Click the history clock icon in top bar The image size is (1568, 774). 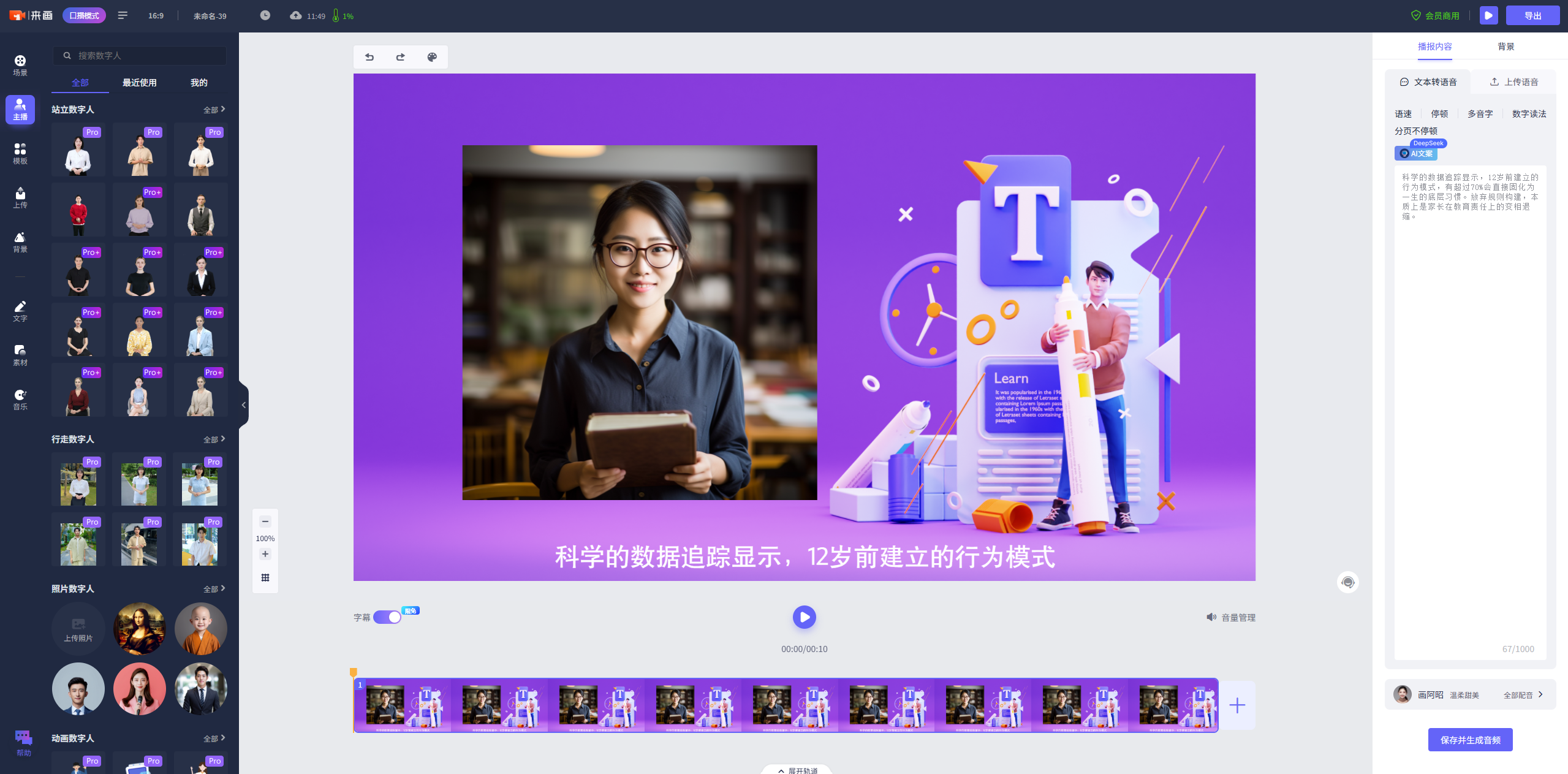[265, 15]
